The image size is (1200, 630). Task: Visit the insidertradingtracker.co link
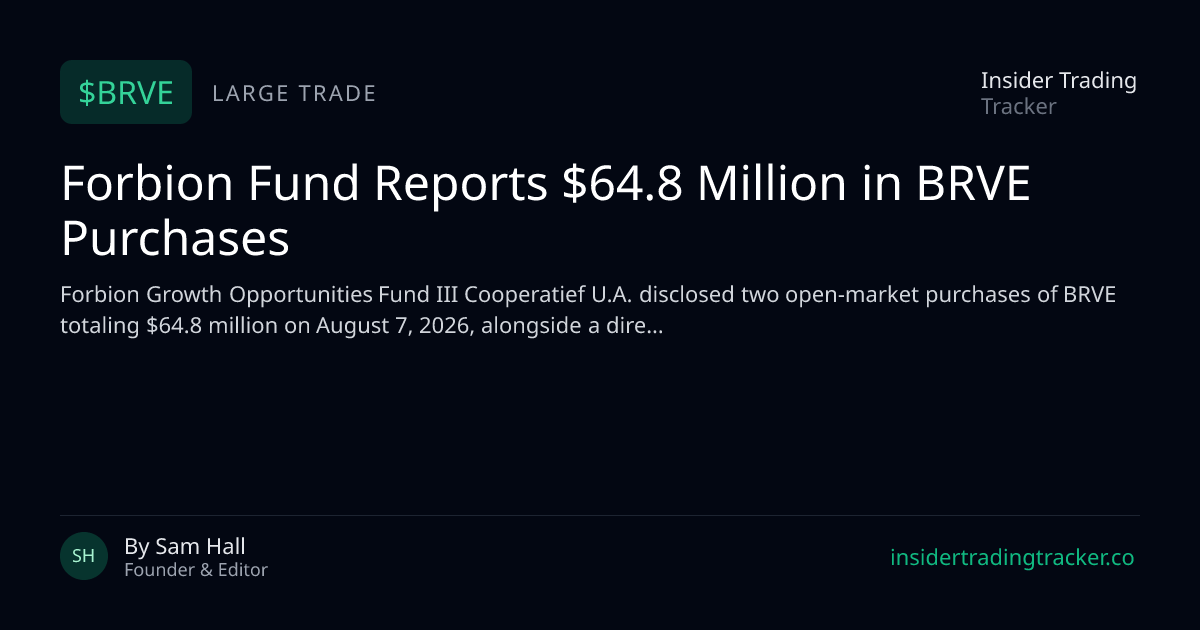[1012, 558]
